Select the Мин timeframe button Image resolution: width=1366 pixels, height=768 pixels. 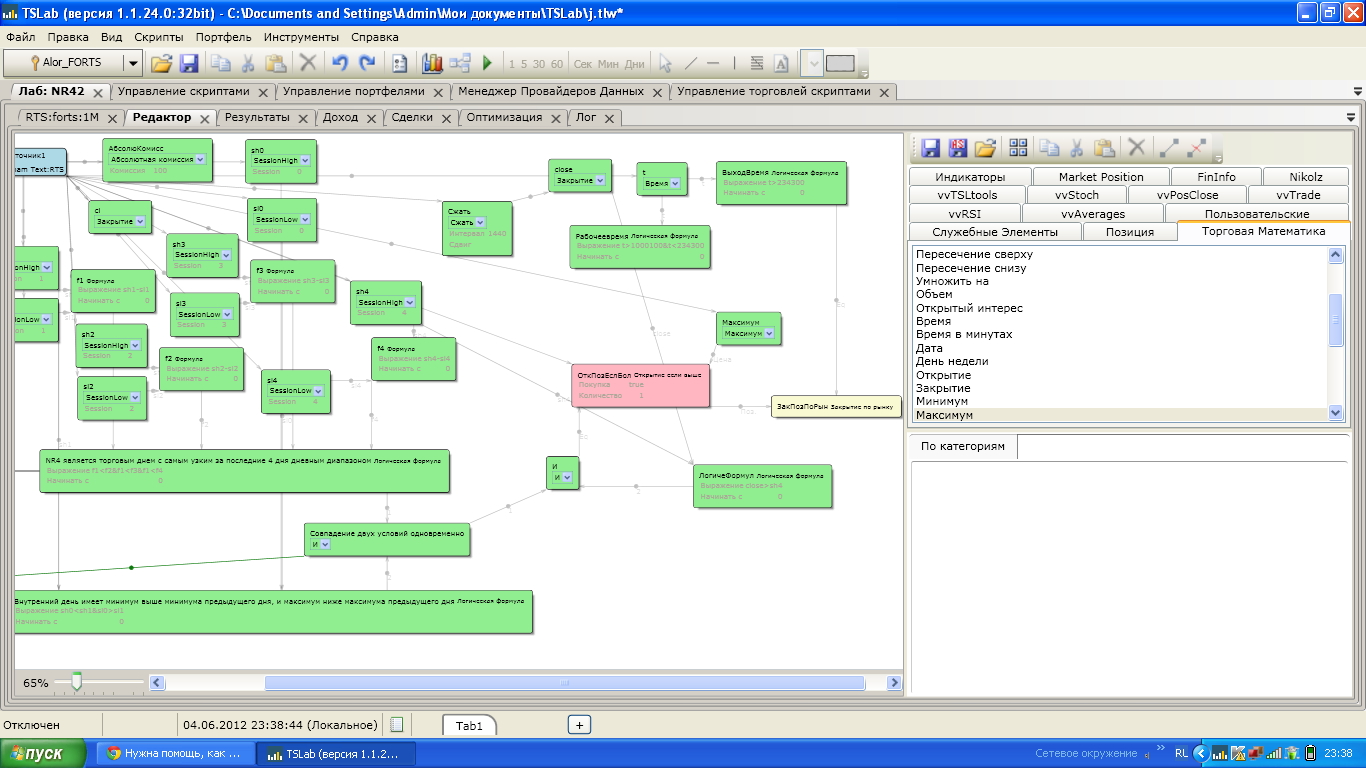[608, 64]
